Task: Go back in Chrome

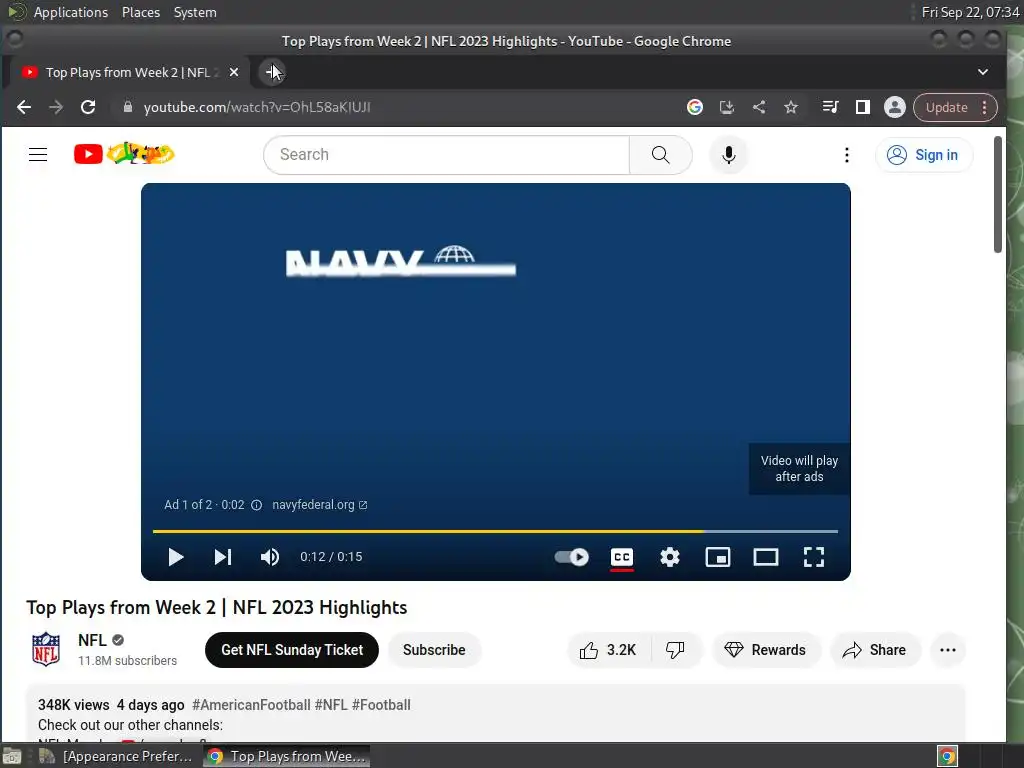Action: pyautogui.click(x=24, y=107)
